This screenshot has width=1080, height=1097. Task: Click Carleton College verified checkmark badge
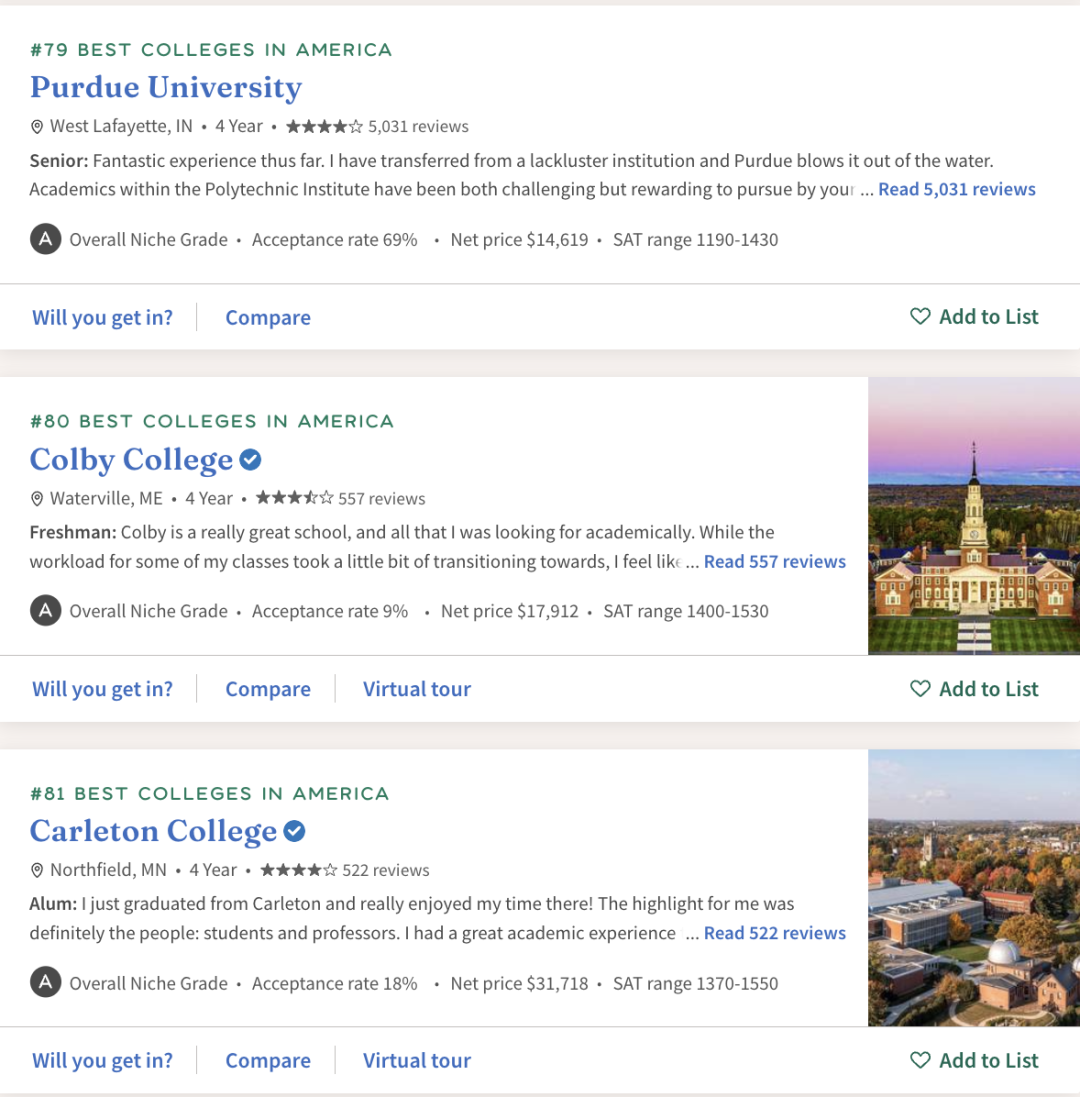point(294,831)
